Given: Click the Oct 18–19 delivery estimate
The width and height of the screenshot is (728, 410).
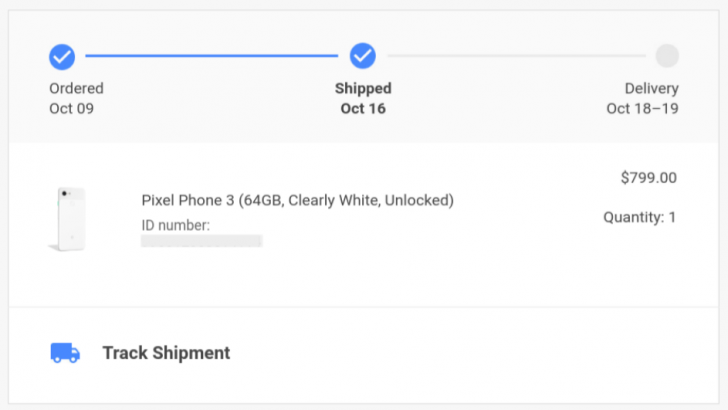Looking at the screenshot, I should point(642,108).
